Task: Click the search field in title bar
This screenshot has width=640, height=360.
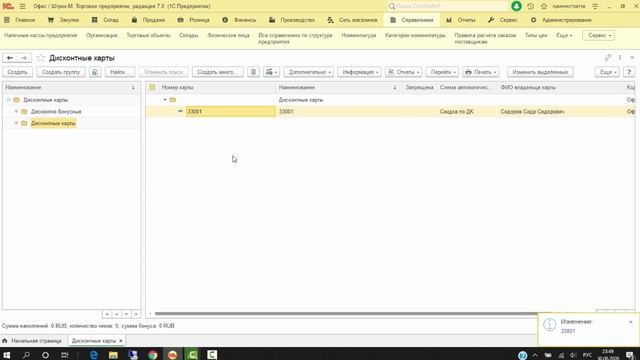Action: pyautogui.click(x=449, y=6)
